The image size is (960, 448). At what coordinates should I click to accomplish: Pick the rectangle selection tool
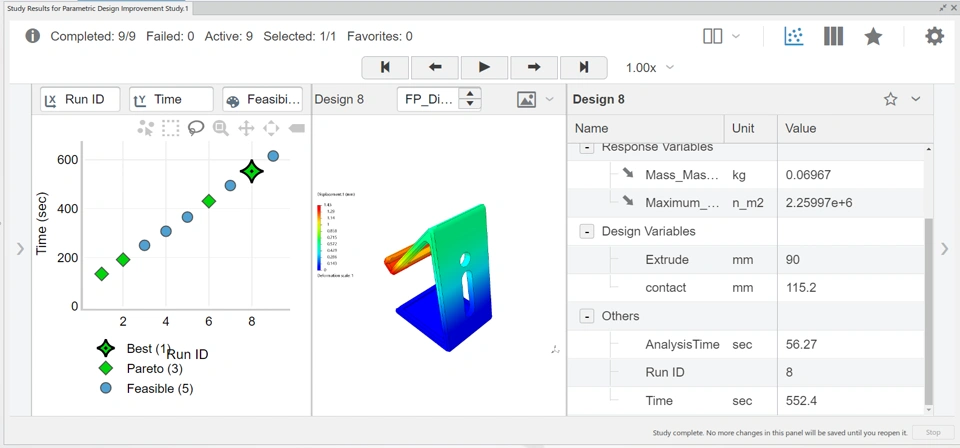tap(171, 128)
